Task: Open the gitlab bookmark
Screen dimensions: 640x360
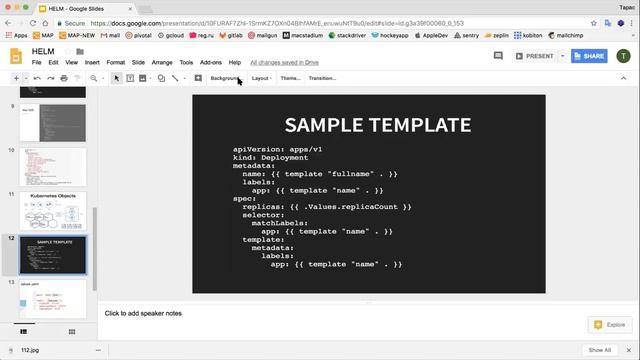Action: point(231,36)
